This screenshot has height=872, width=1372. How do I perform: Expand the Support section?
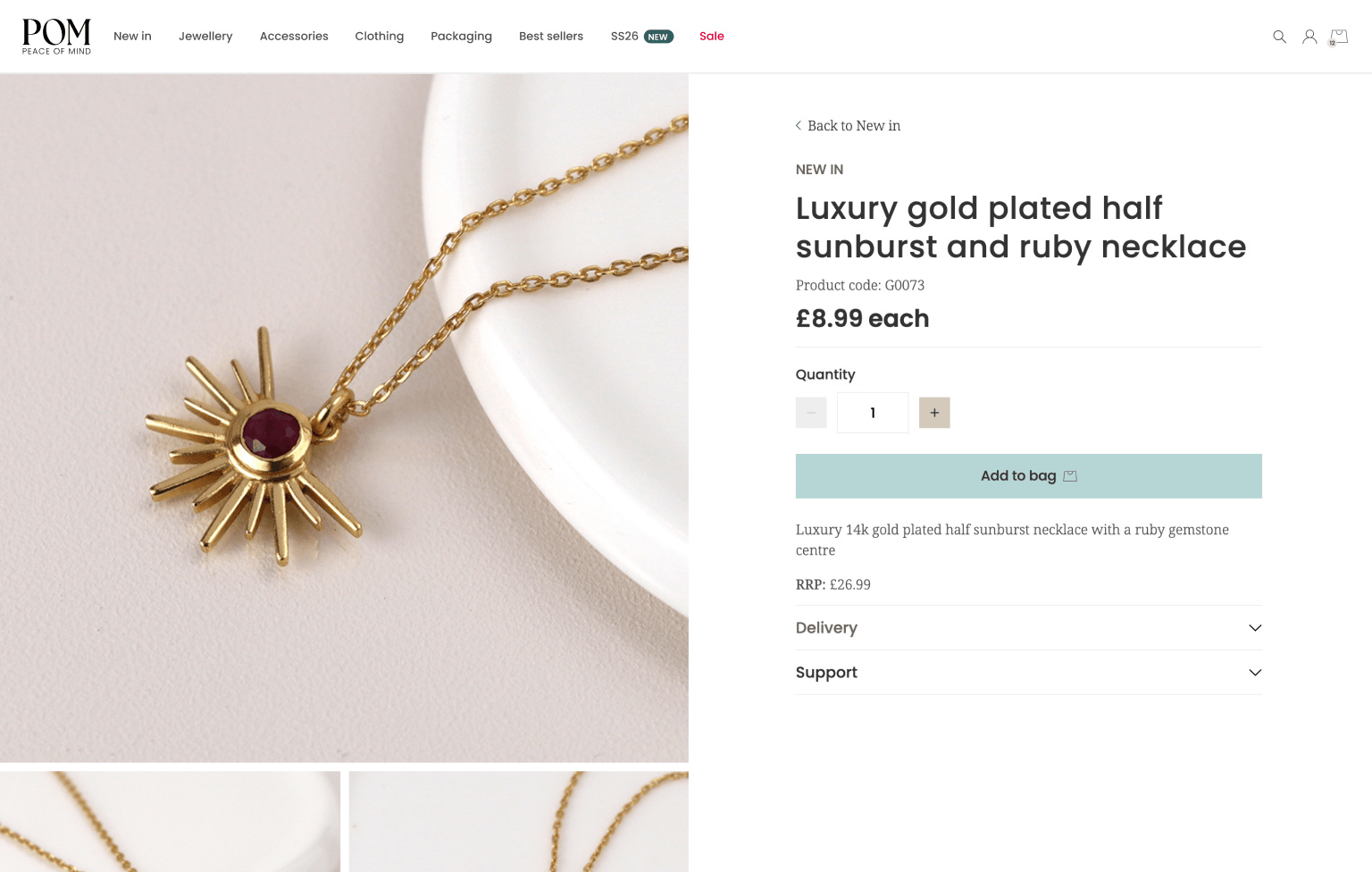826,673
